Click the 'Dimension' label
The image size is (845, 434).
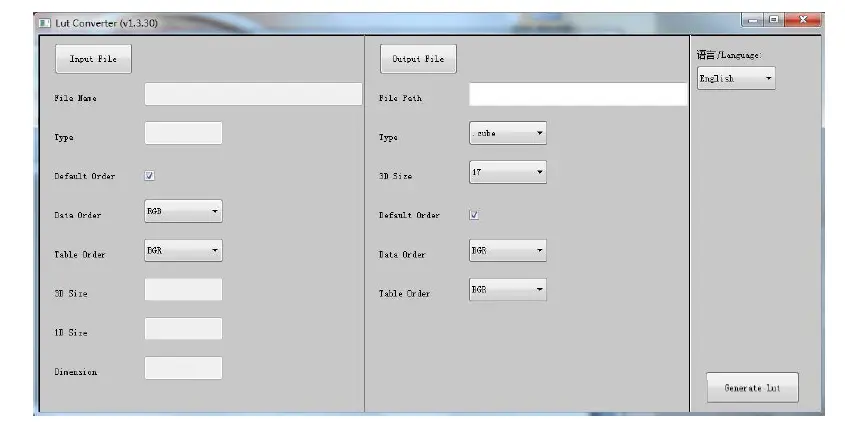[76, 372]
